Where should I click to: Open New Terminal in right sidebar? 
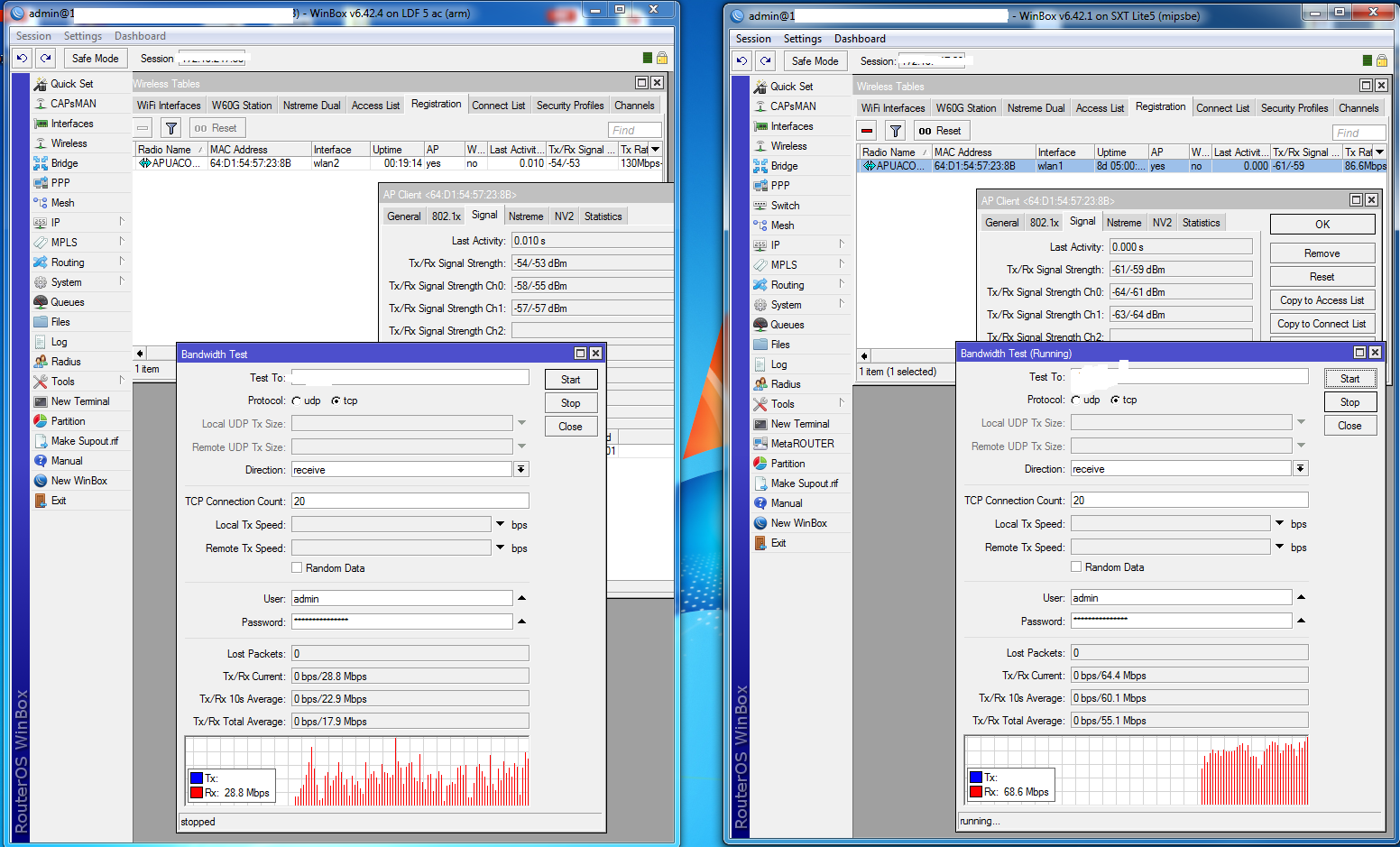click(799, 424)
